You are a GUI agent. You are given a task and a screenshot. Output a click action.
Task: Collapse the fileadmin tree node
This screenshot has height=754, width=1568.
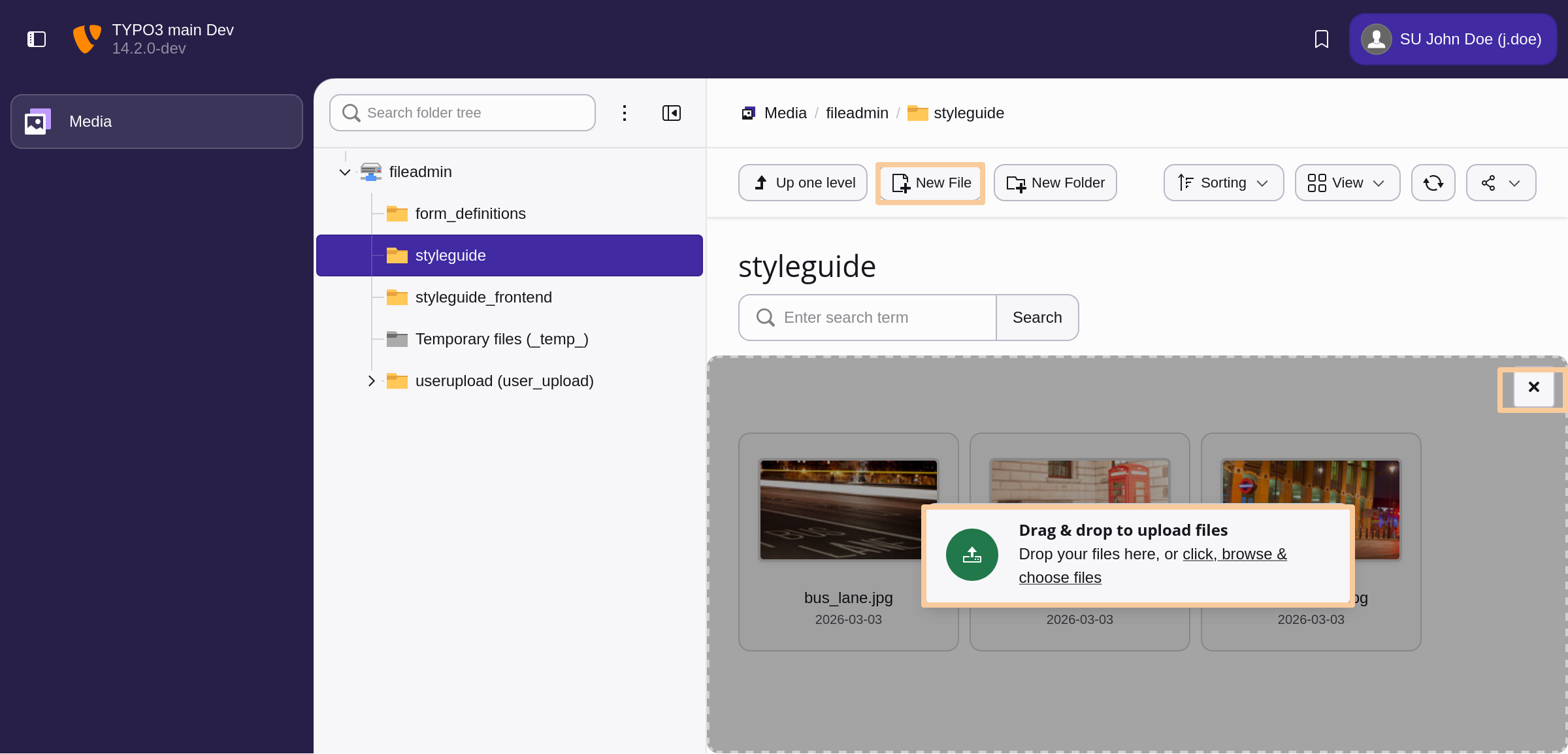point(345,172)
